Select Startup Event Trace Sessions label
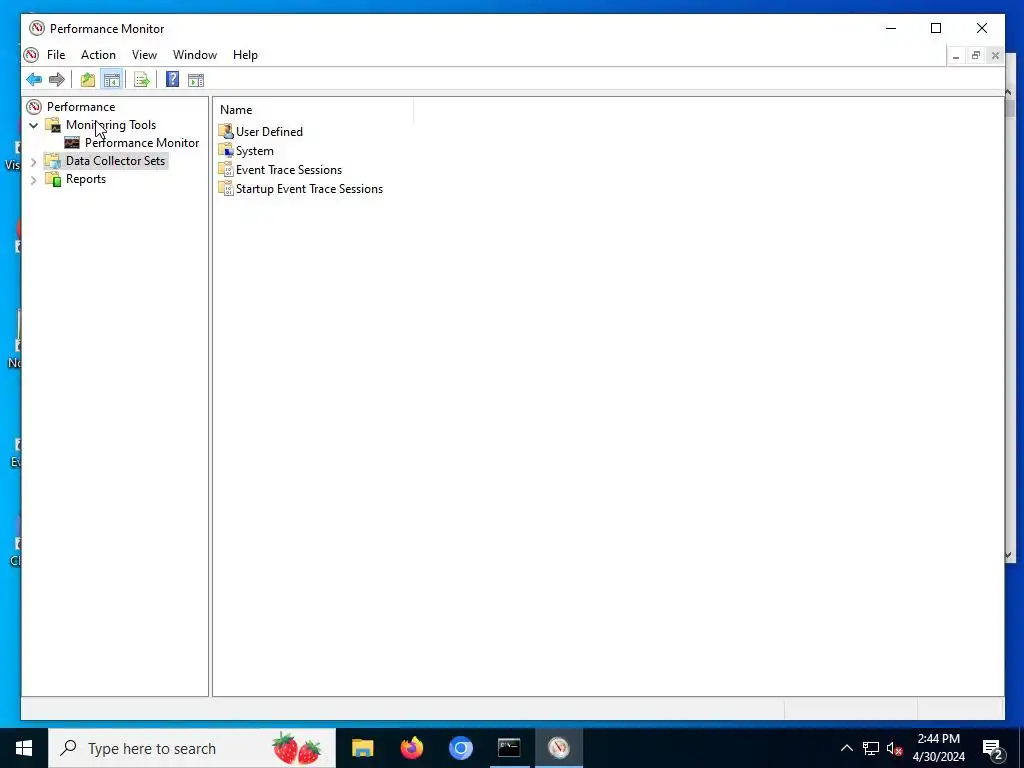Viewport: 1024px width, 768px height. [309, 189]
